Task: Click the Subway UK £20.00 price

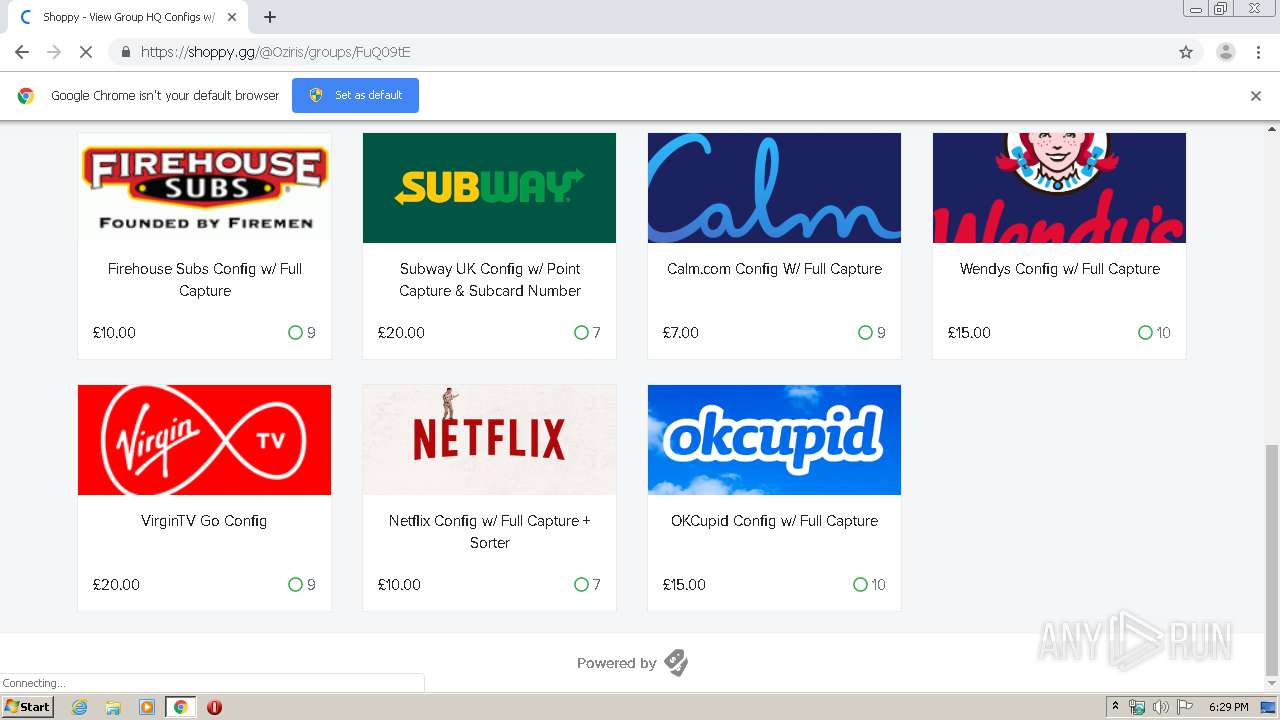Action: click(x=401, y=333)
